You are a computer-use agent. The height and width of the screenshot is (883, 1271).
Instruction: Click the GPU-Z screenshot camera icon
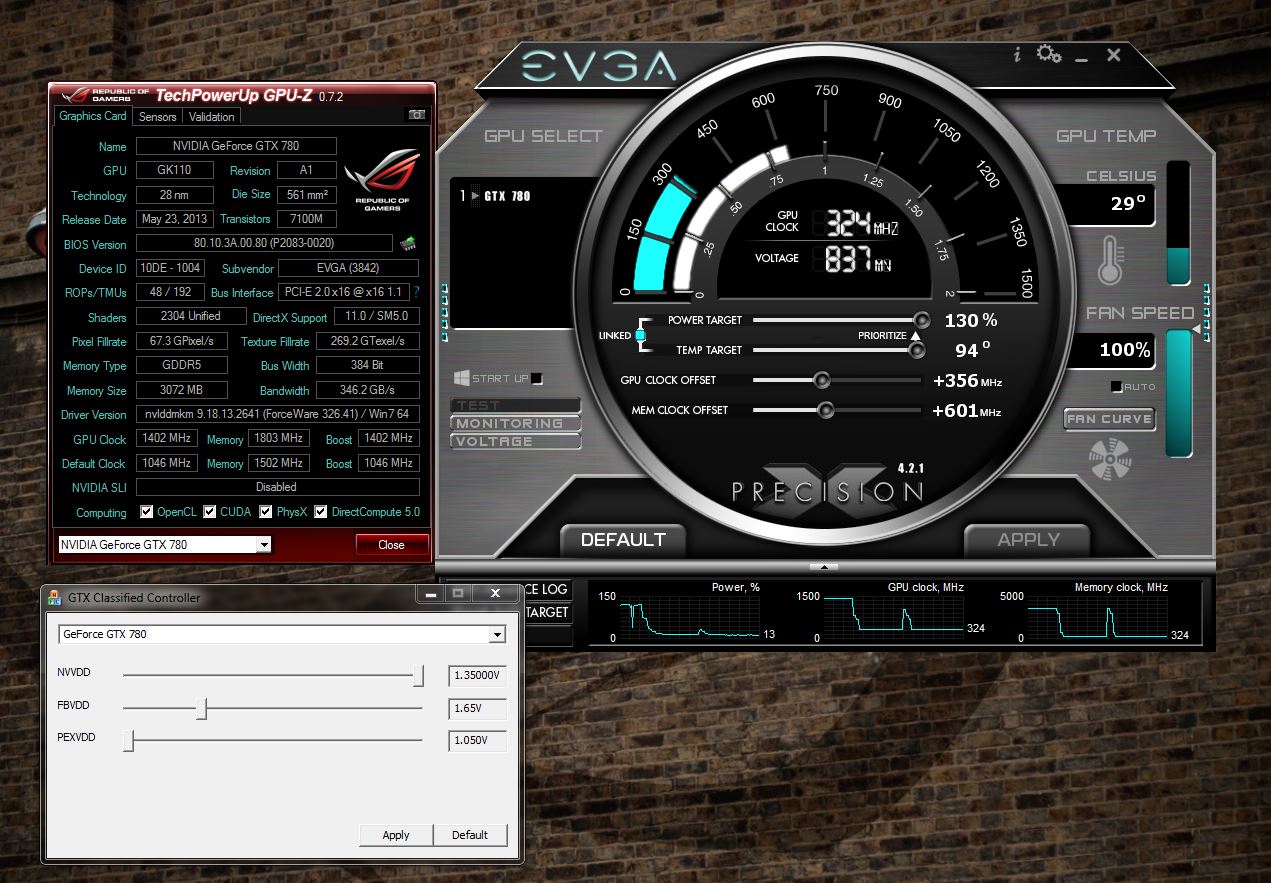(x=417, y=115)
